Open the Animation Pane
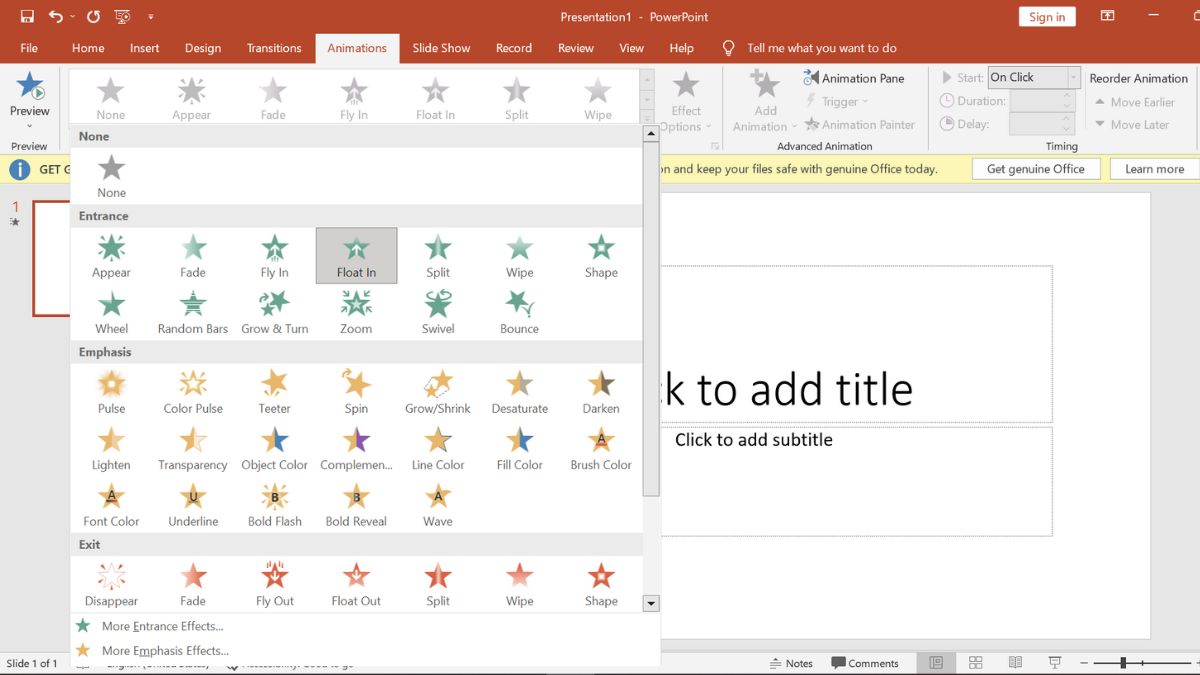1200x675 pixels. coord(853,78)
